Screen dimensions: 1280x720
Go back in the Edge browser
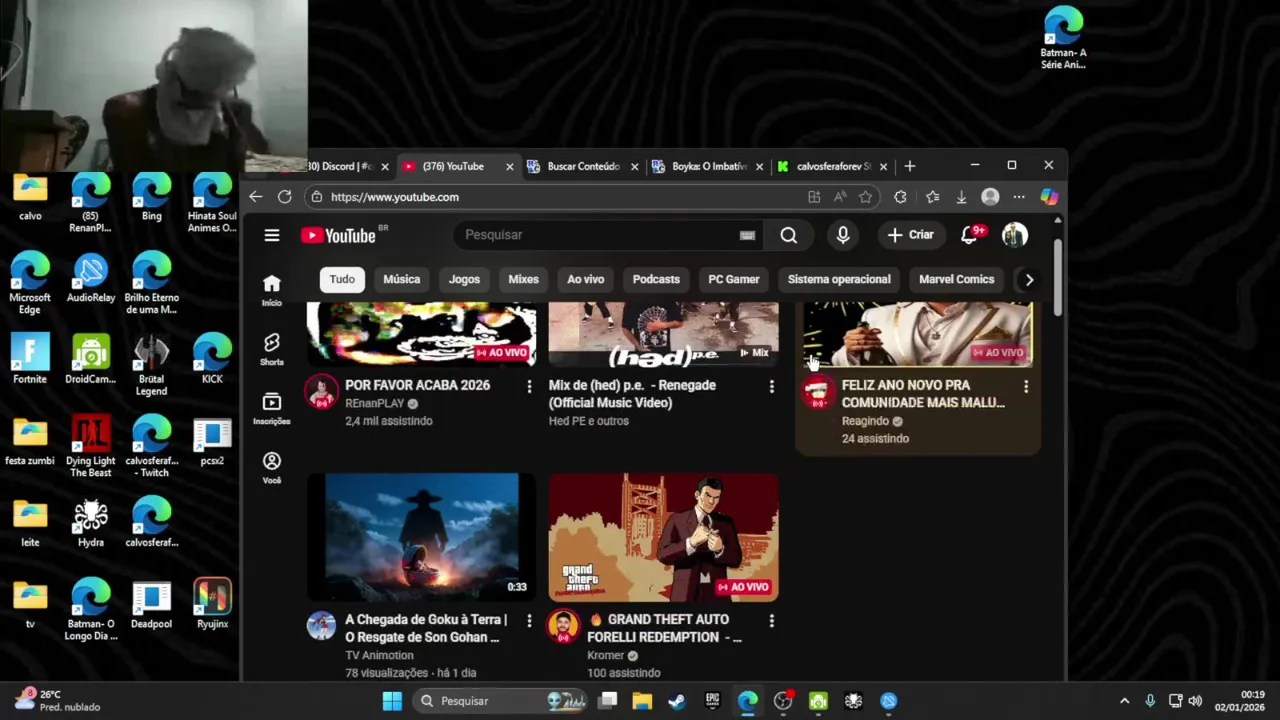pos(256,197)
